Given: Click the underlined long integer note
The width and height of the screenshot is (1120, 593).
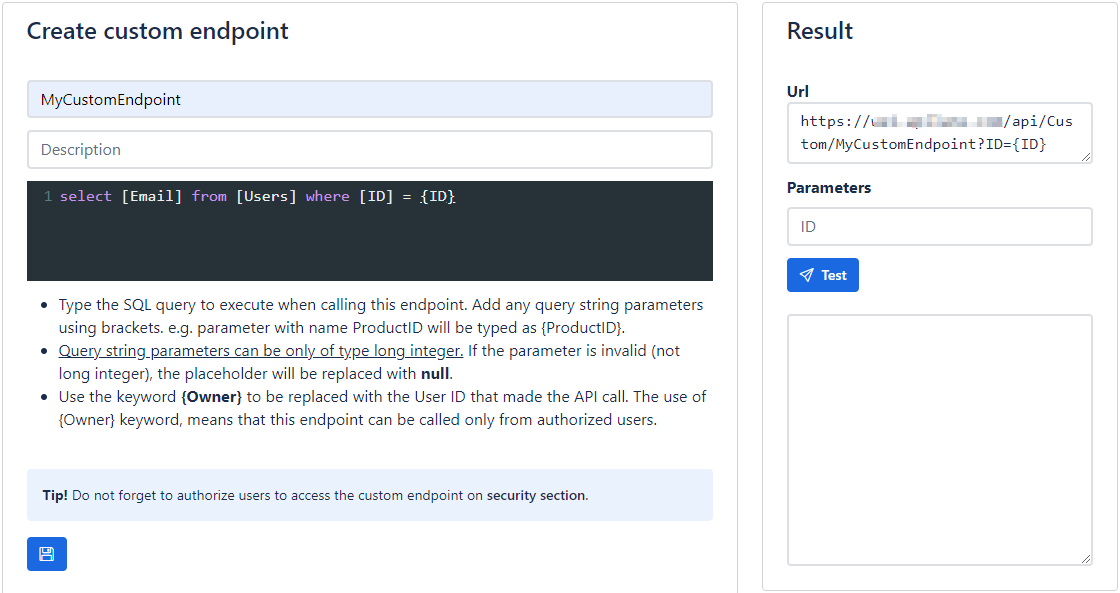Looking at the screenshot, I should point(260,350).
